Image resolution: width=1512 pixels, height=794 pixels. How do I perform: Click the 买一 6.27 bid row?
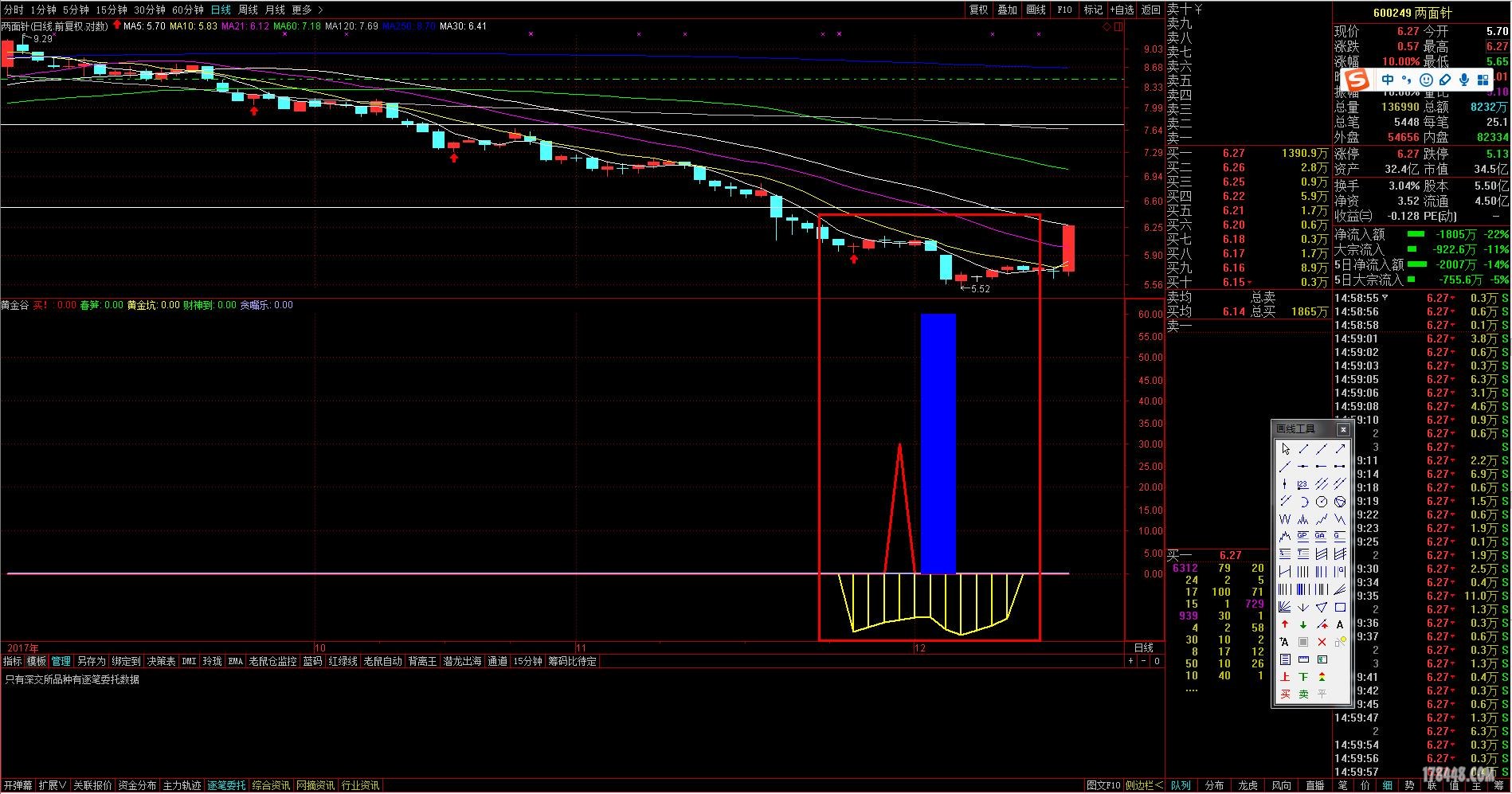1247,153
